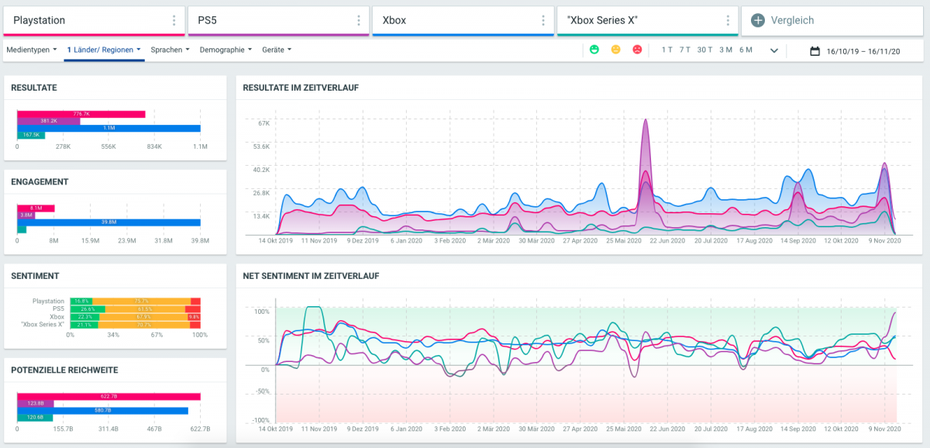Select the Playstation query tab
930x448 pixels.
(94, 21)
